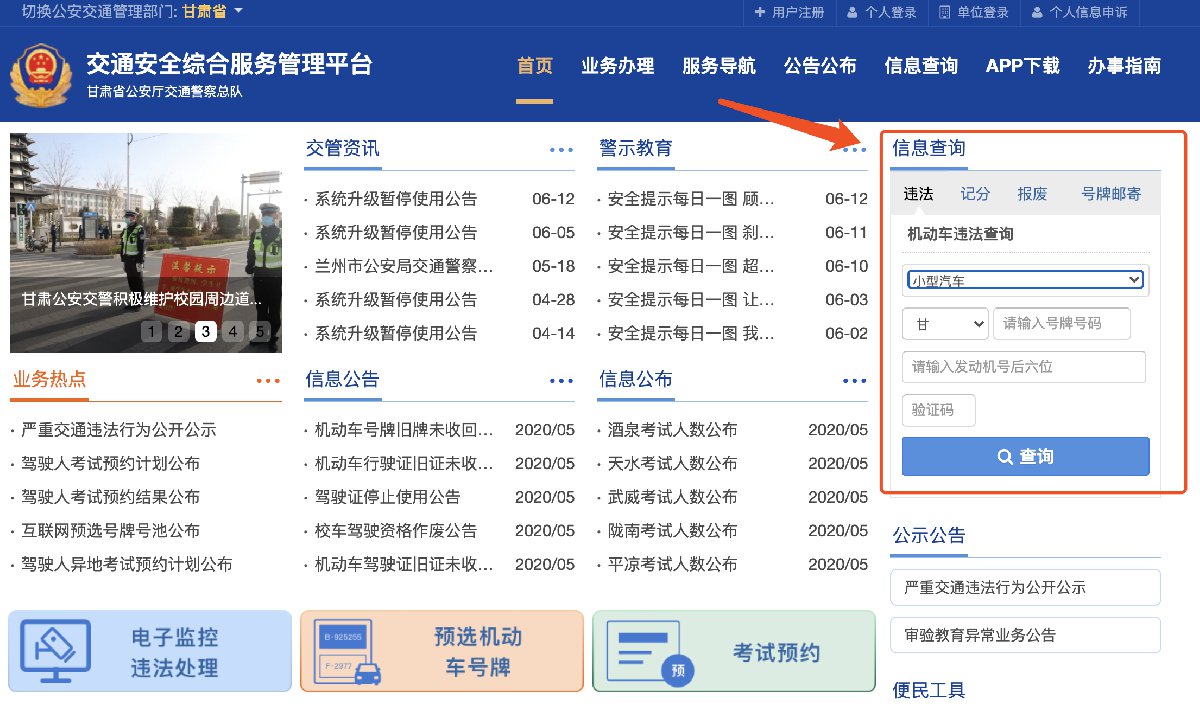Click 严重交通违法行为公开公示 under 公示公告
This screenshot has width=1200, height=706.
point(1025,588)
